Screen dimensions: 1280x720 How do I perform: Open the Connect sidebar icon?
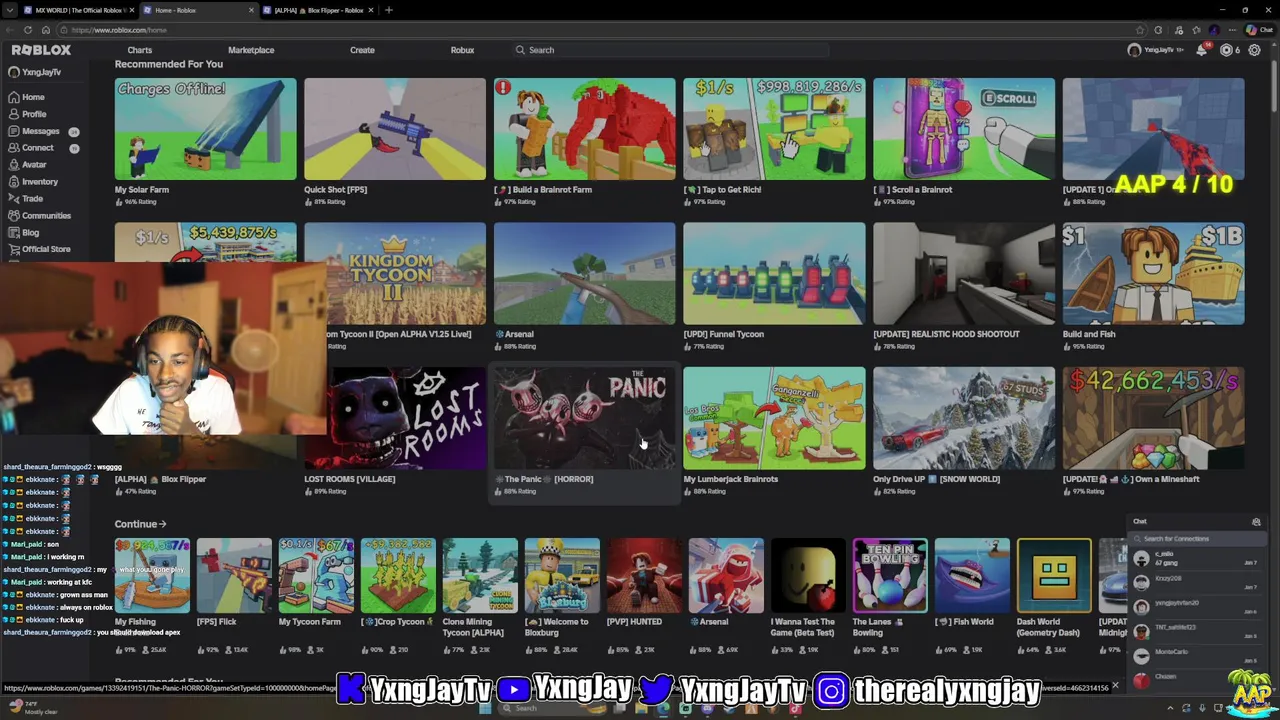click(14, 148)
